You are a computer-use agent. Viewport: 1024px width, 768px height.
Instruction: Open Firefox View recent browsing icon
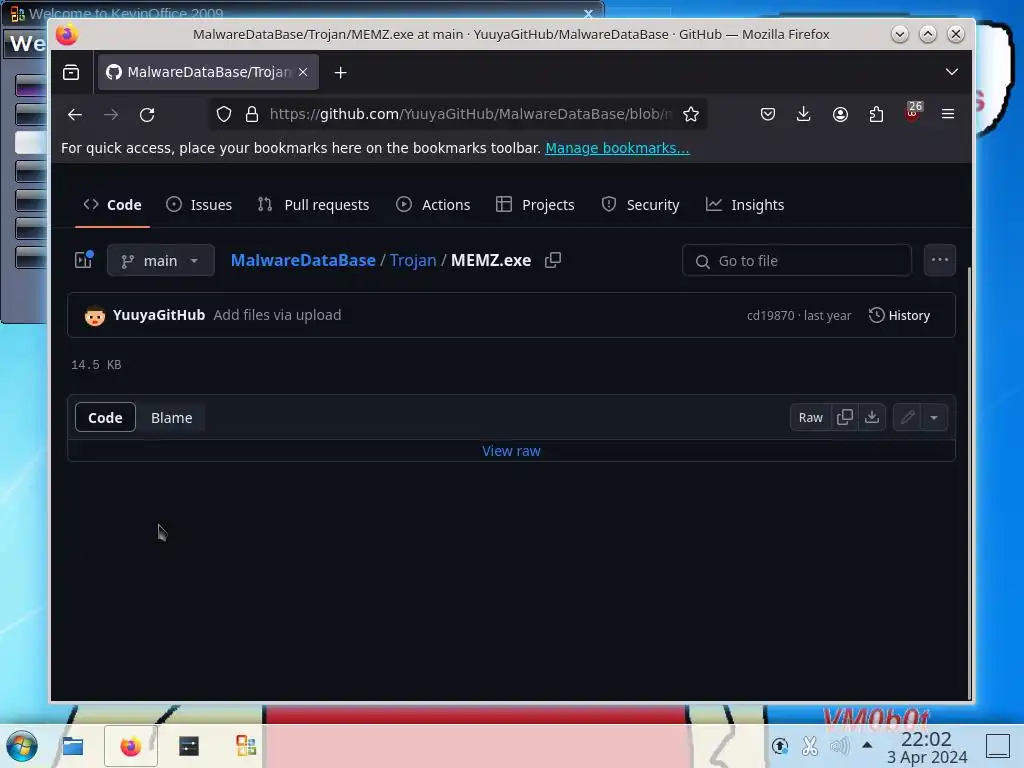coord(71,72)
